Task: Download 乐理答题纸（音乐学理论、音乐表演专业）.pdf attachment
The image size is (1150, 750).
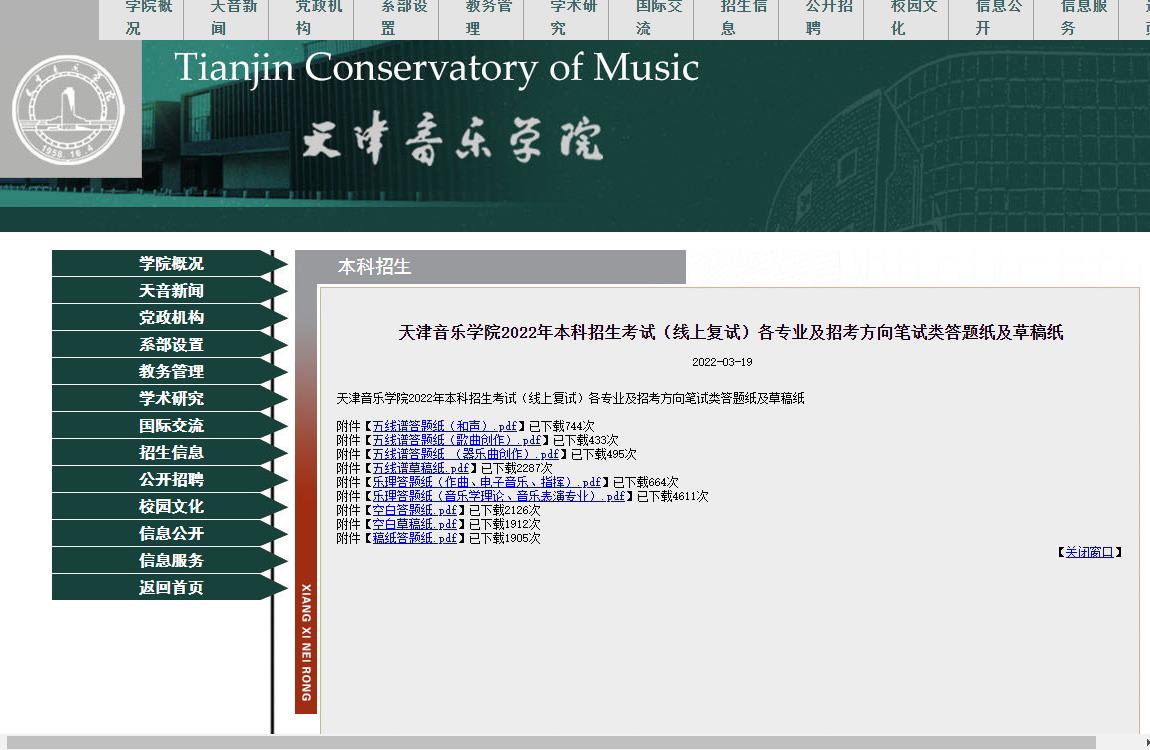Action: tap(499, 496)
